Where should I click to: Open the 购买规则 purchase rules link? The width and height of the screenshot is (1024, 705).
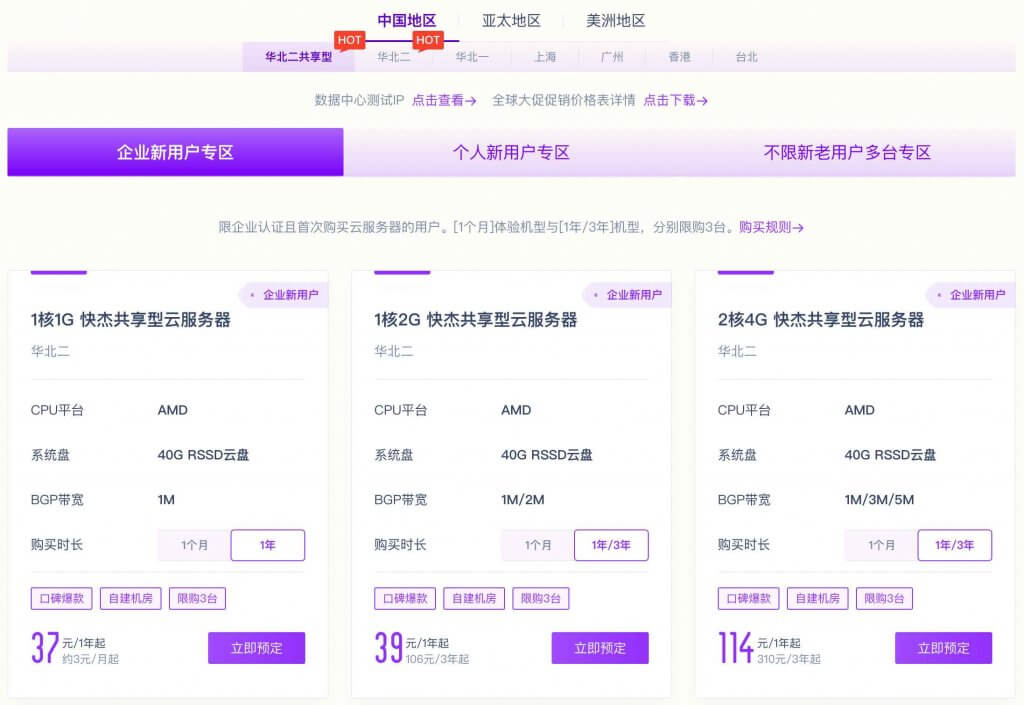[771, 227]
